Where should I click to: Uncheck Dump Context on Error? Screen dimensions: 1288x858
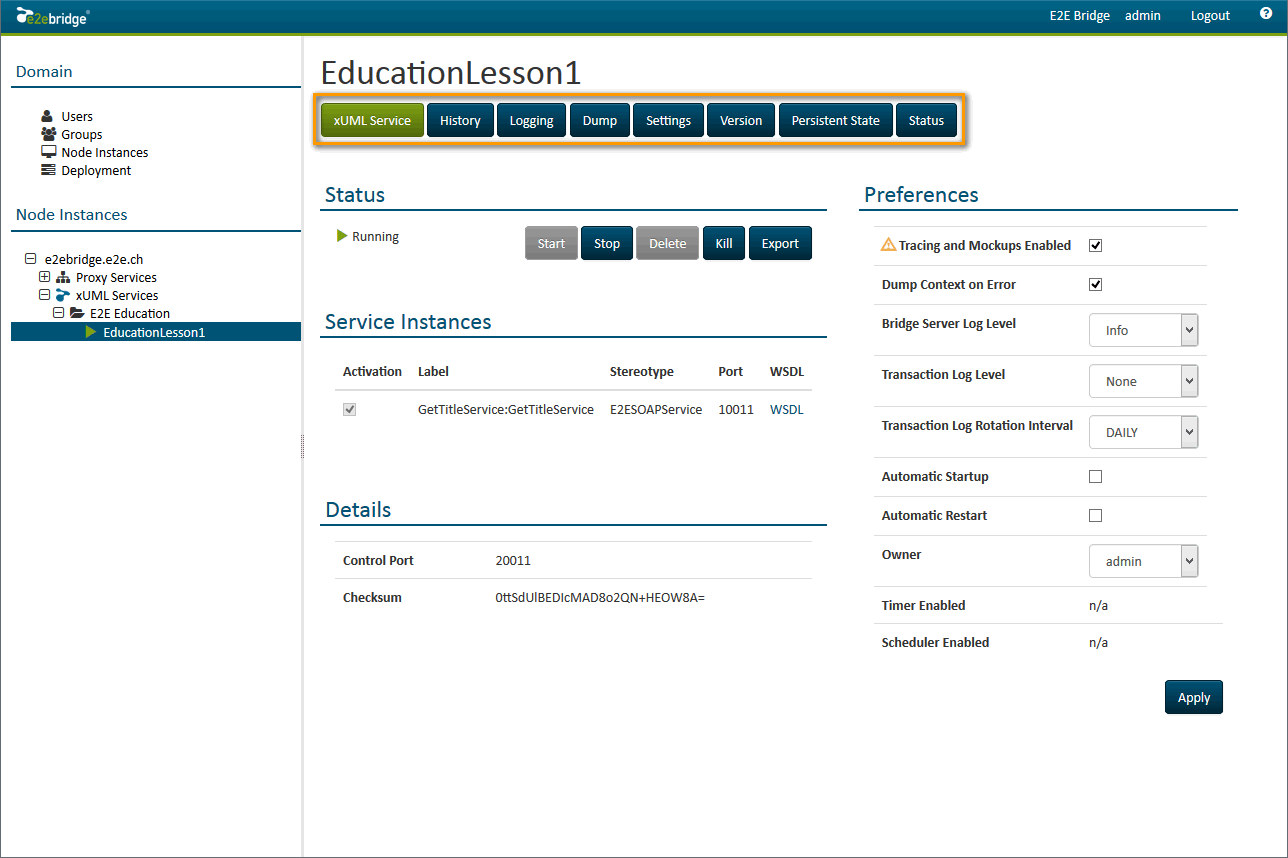click(1095, 284)
